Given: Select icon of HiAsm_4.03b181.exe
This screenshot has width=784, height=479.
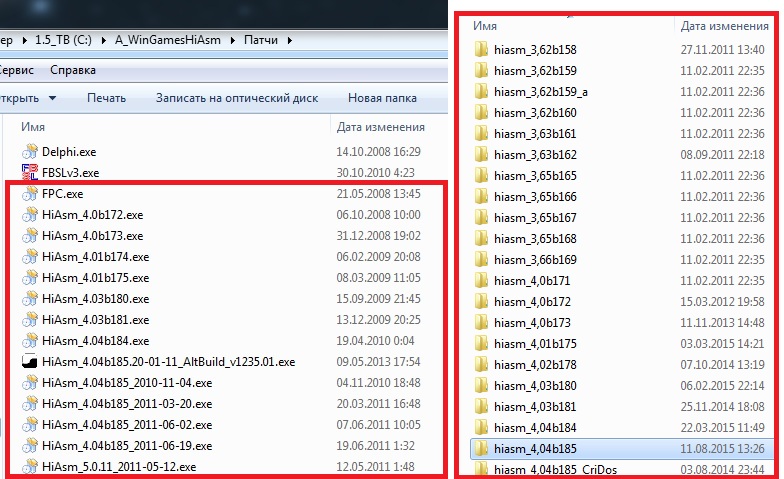Looking at the screenshot, I should point(30,320).
